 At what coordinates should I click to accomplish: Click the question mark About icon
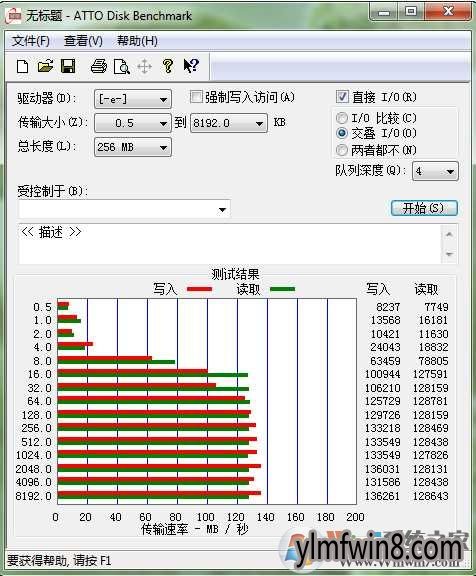[x=168, y=66]
